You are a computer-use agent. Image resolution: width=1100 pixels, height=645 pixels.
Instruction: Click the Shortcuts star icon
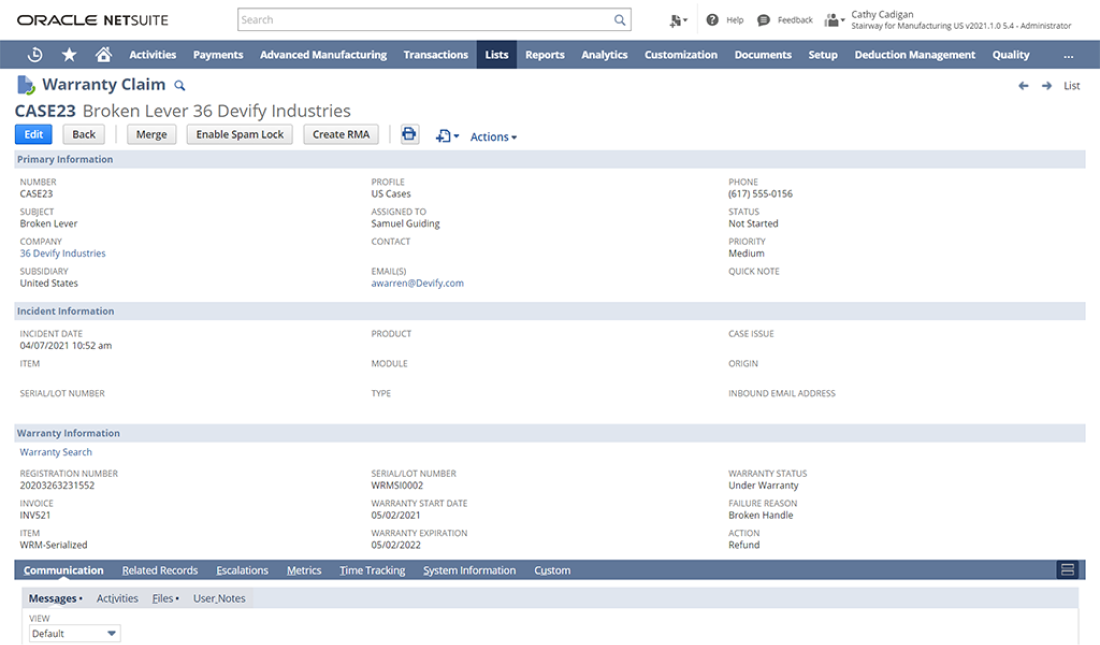(x=69, y=55)
